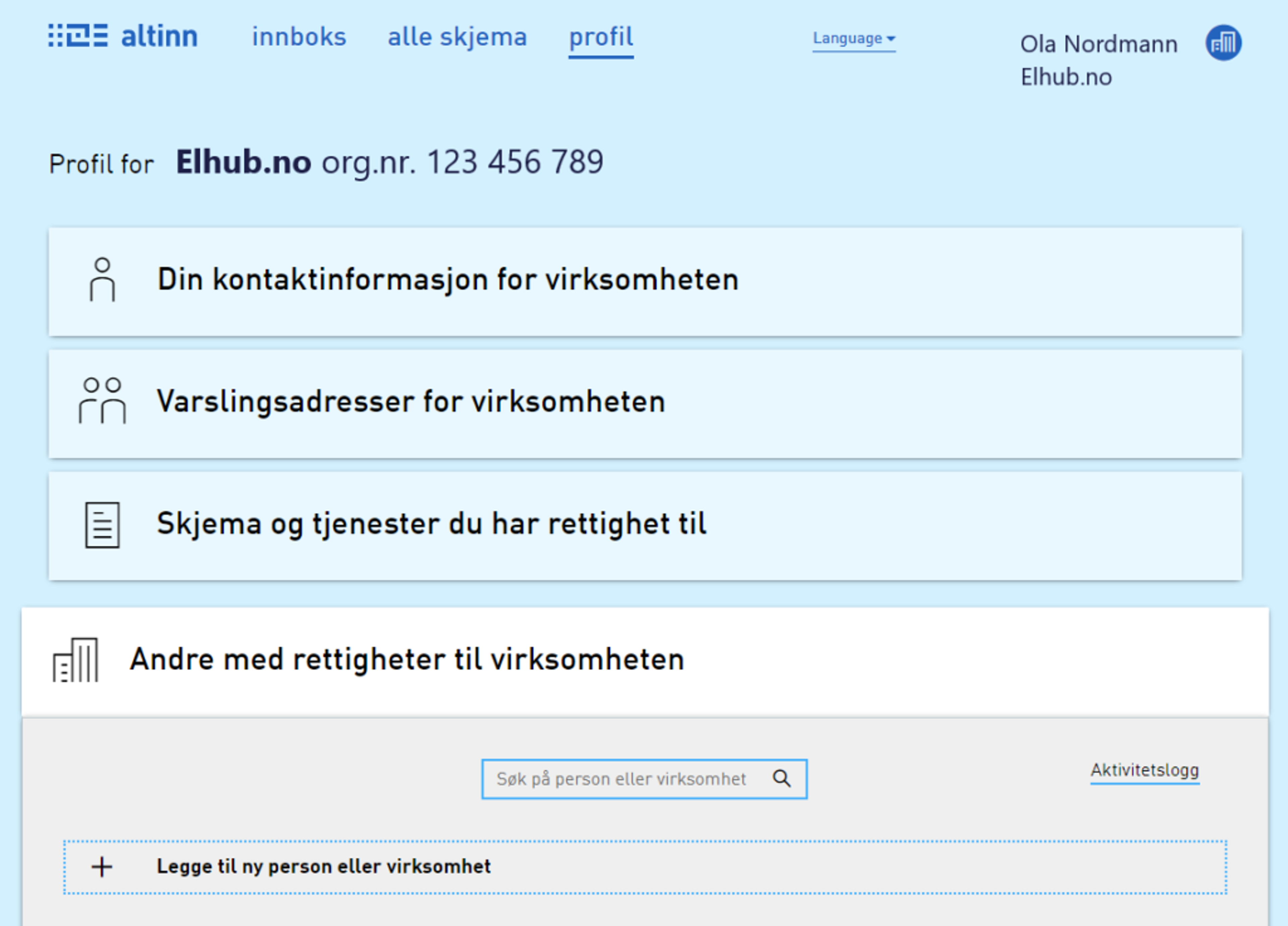Click the Ola Nordmann user name
Image resolution: width=1288 pixels, height=926 pixels.
[x=1098, y=44]
